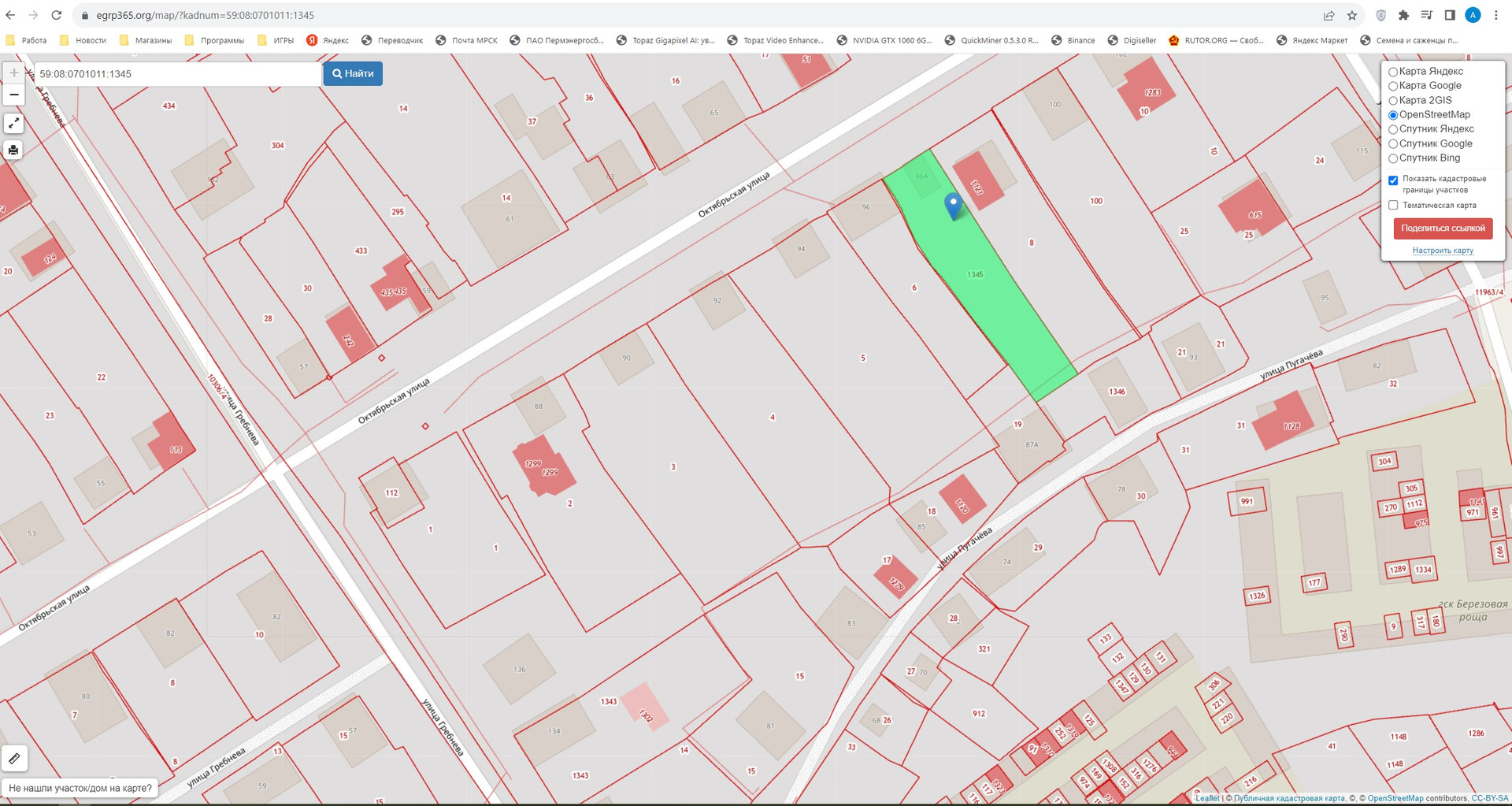Open the Chrome three-dot menu
This screenshot has height=806, width=1512.
click(1496, 15)
